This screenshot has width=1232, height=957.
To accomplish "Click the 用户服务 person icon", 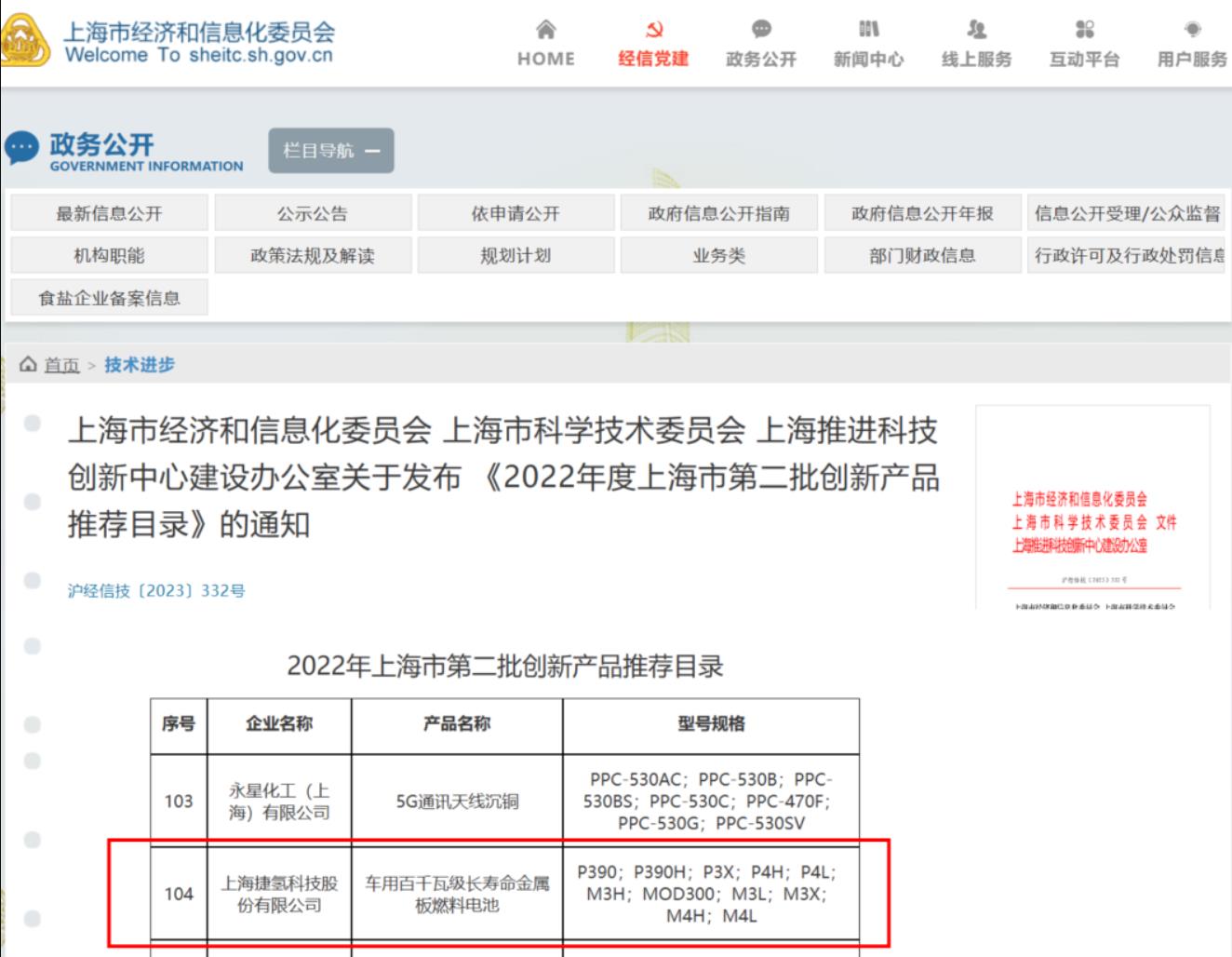I will [x=1193, y=31].
